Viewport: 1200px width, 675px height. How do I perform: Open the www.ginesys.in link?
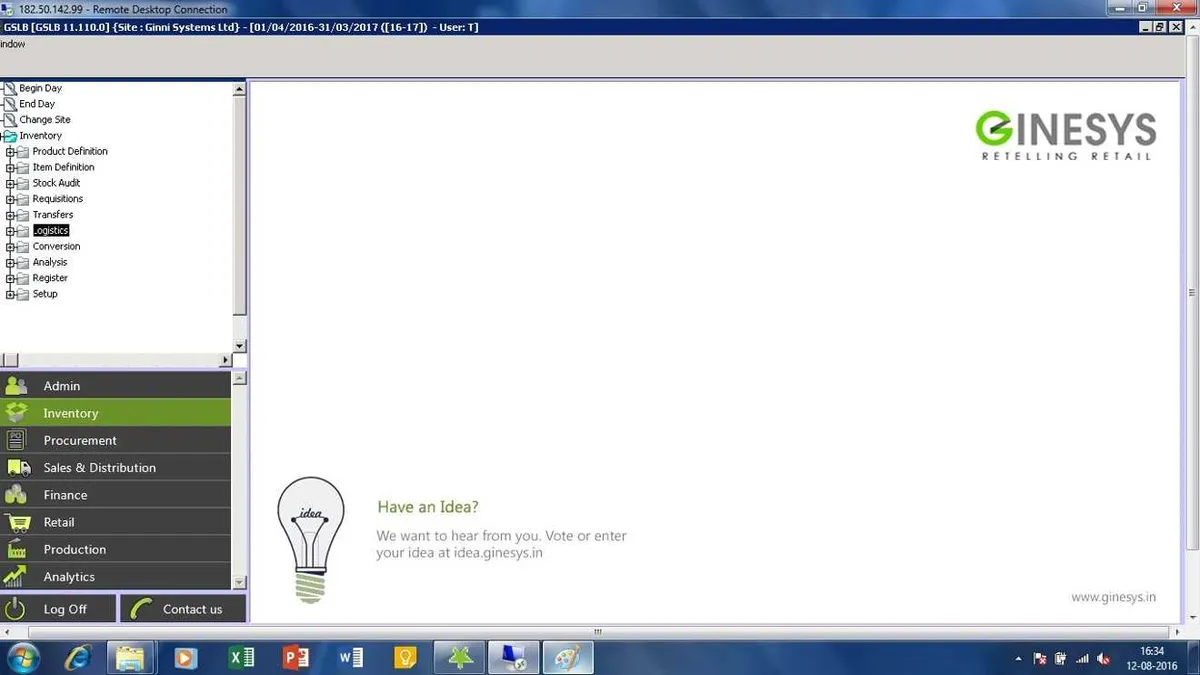pos(1113,597)
